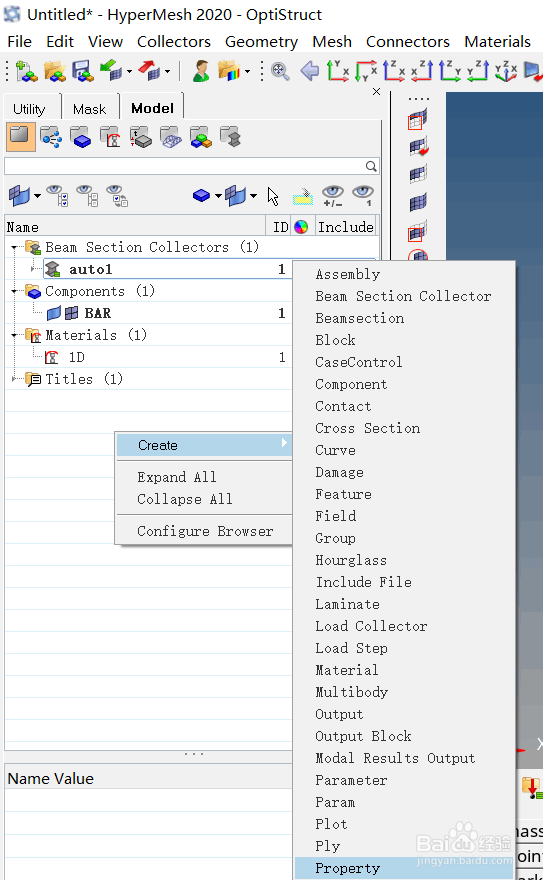The image size is (543, 880).
Task: Click the mesh icon with red check arrow
Action: click(418, 146)
